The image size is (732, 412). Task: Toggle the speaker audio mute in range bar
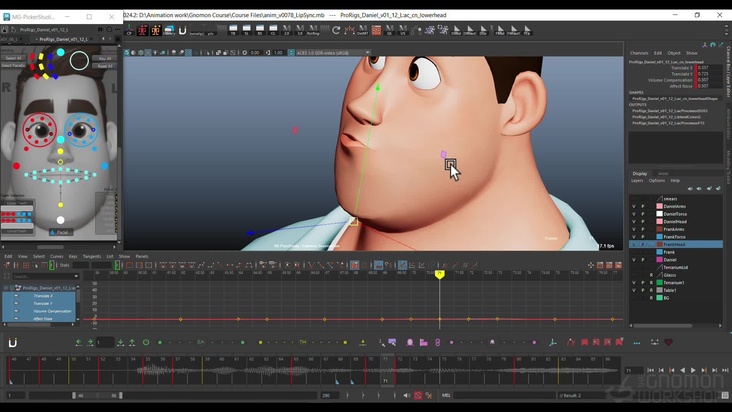point(407,395)
